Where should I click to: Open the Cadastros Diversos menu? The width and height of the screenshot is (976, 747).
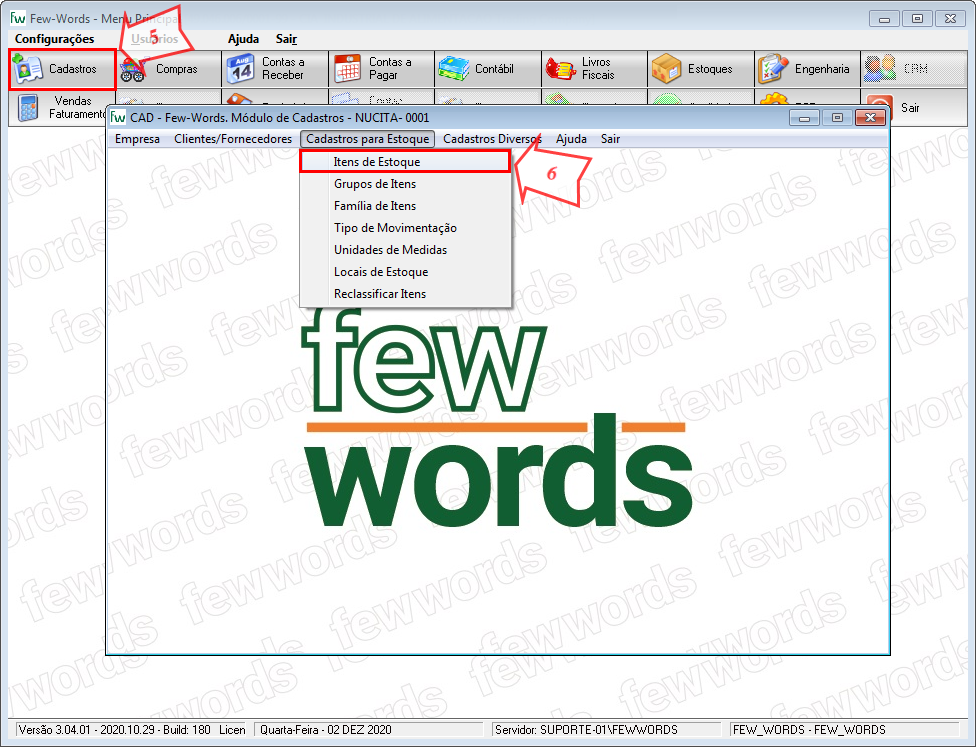[x=492, y=139]
